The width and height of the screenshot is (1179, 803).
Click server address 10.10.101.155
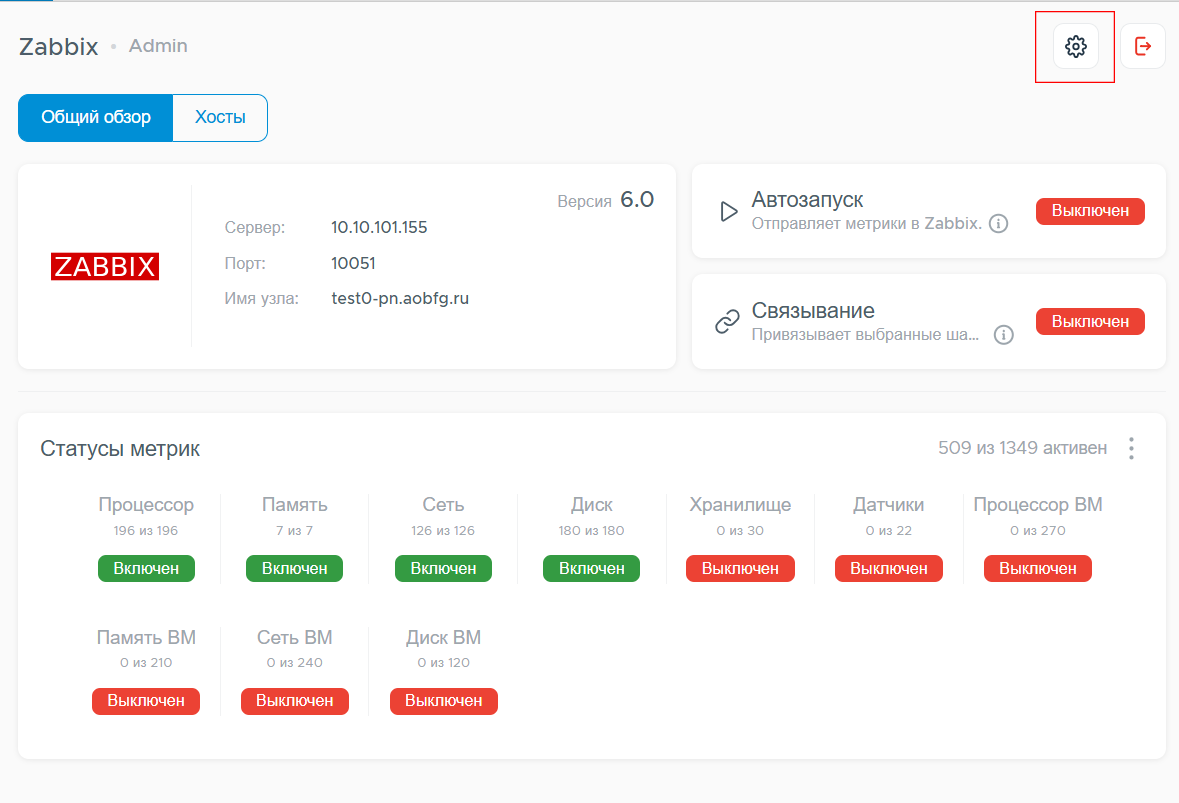tap(379, 227)
